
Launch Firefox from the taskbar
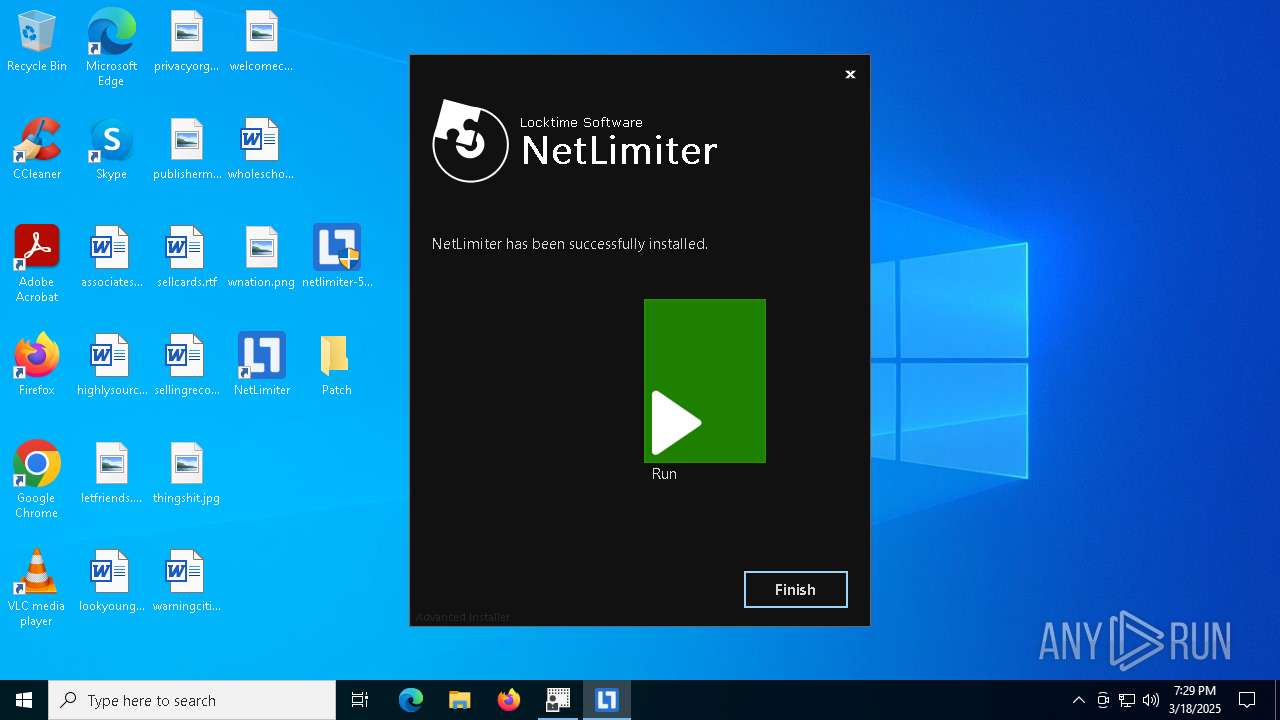tap(508, 700)
